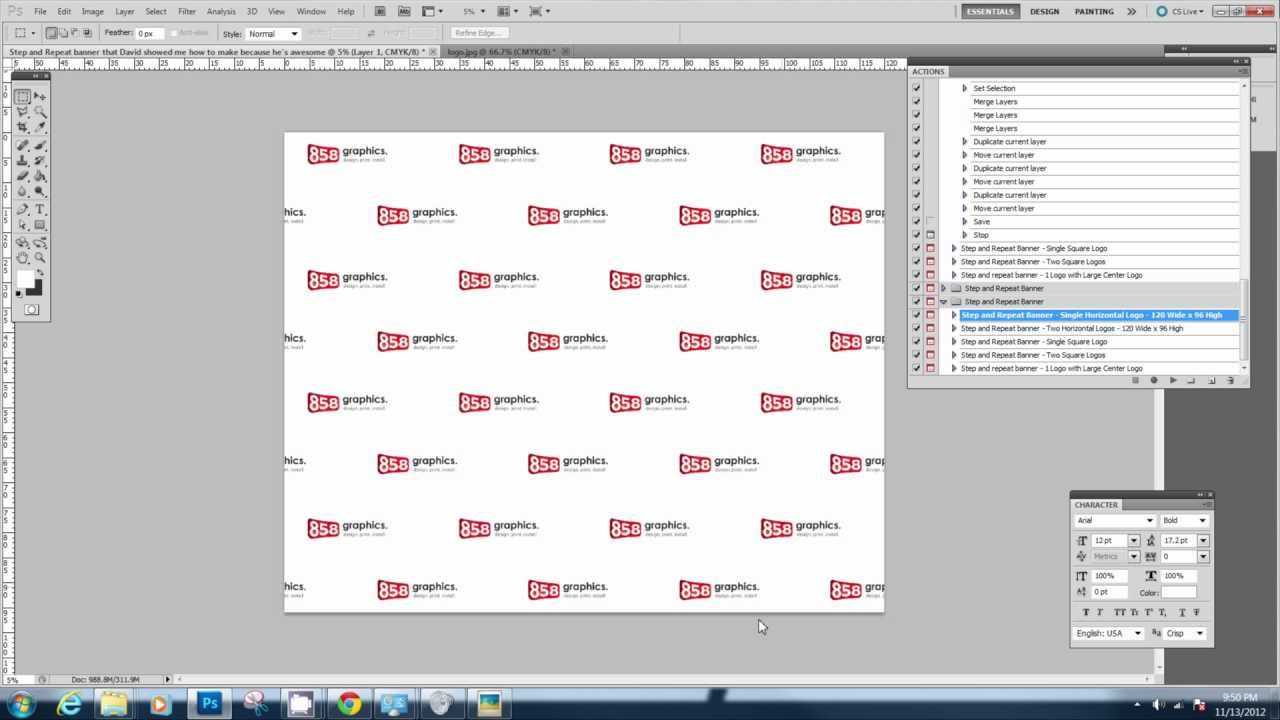Select the Blur tool
1280x720 pixels.
(x=22, y=191)
